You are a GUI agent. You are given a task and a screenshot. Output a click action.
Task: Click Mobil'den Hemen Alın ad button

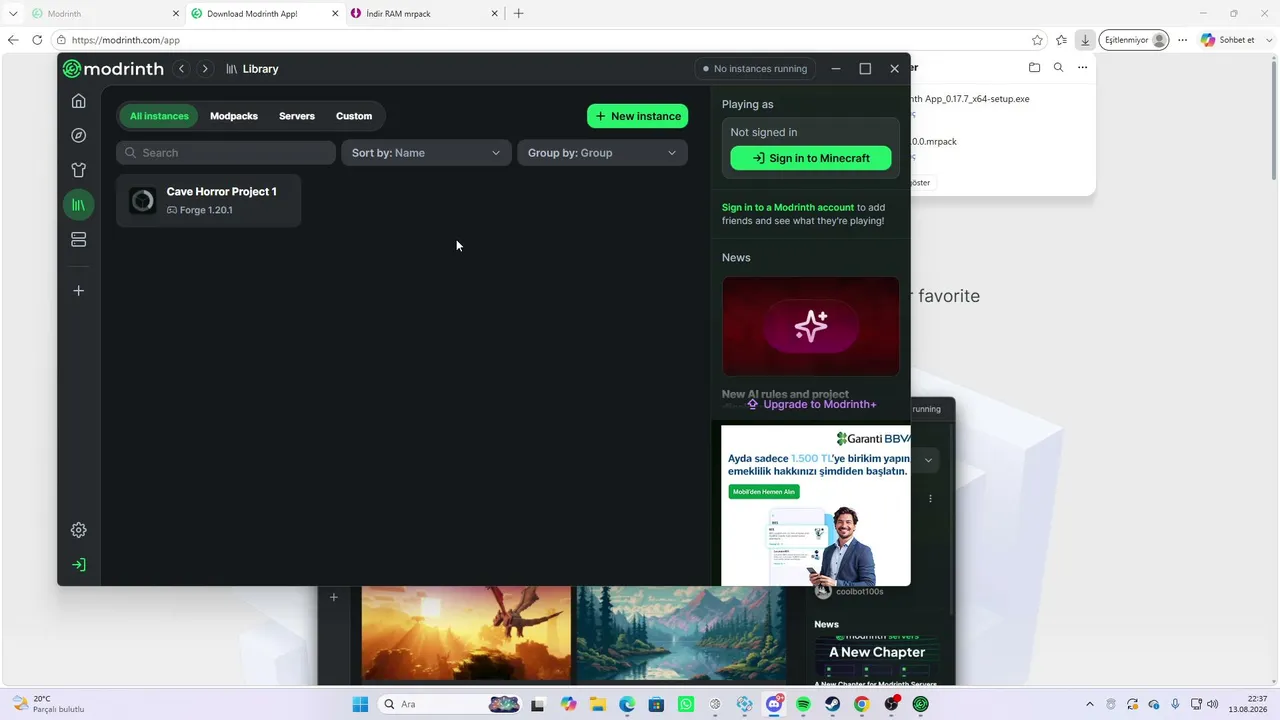pos(764,492)
